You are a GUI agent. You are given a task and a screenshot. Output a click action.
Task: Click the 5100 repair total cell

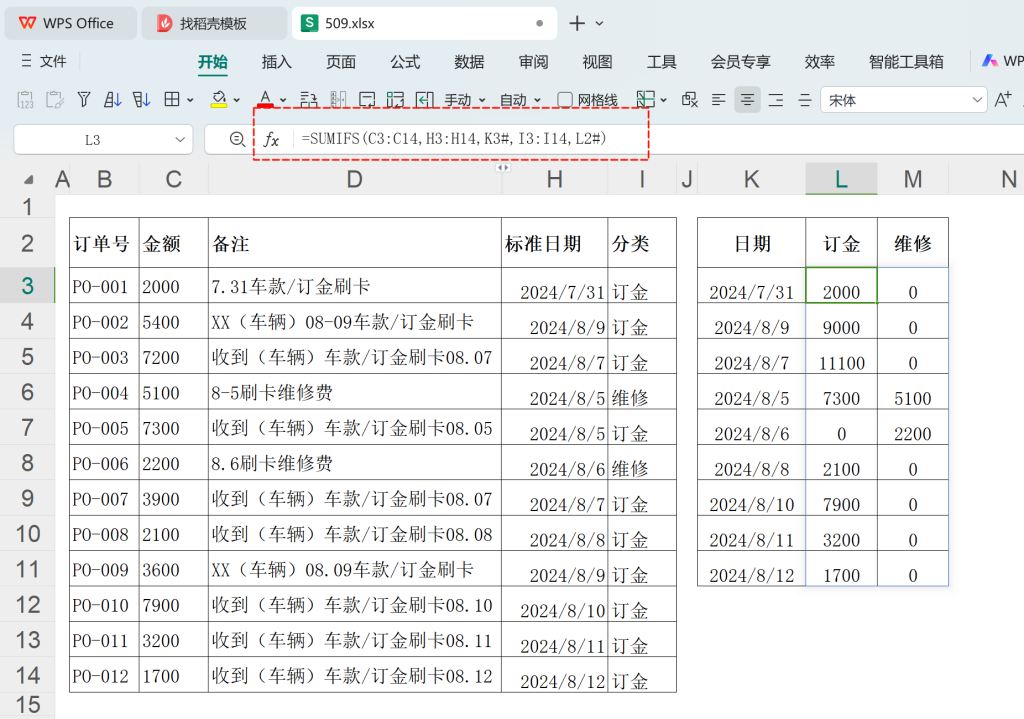pos(912,392)
